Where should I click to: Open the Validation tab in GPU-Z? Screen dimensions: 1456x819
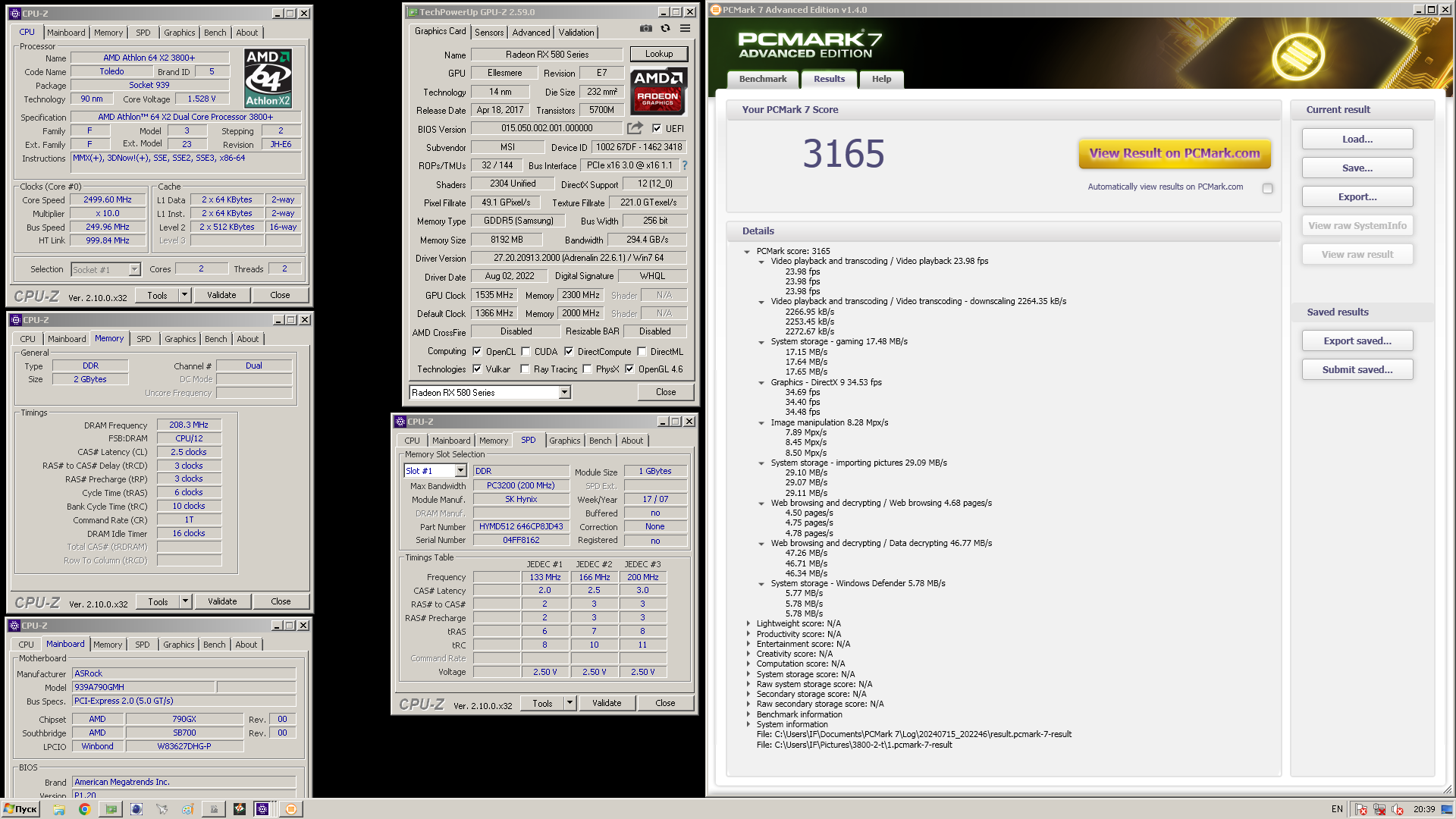pyautogui.click(x=576, y=33)
